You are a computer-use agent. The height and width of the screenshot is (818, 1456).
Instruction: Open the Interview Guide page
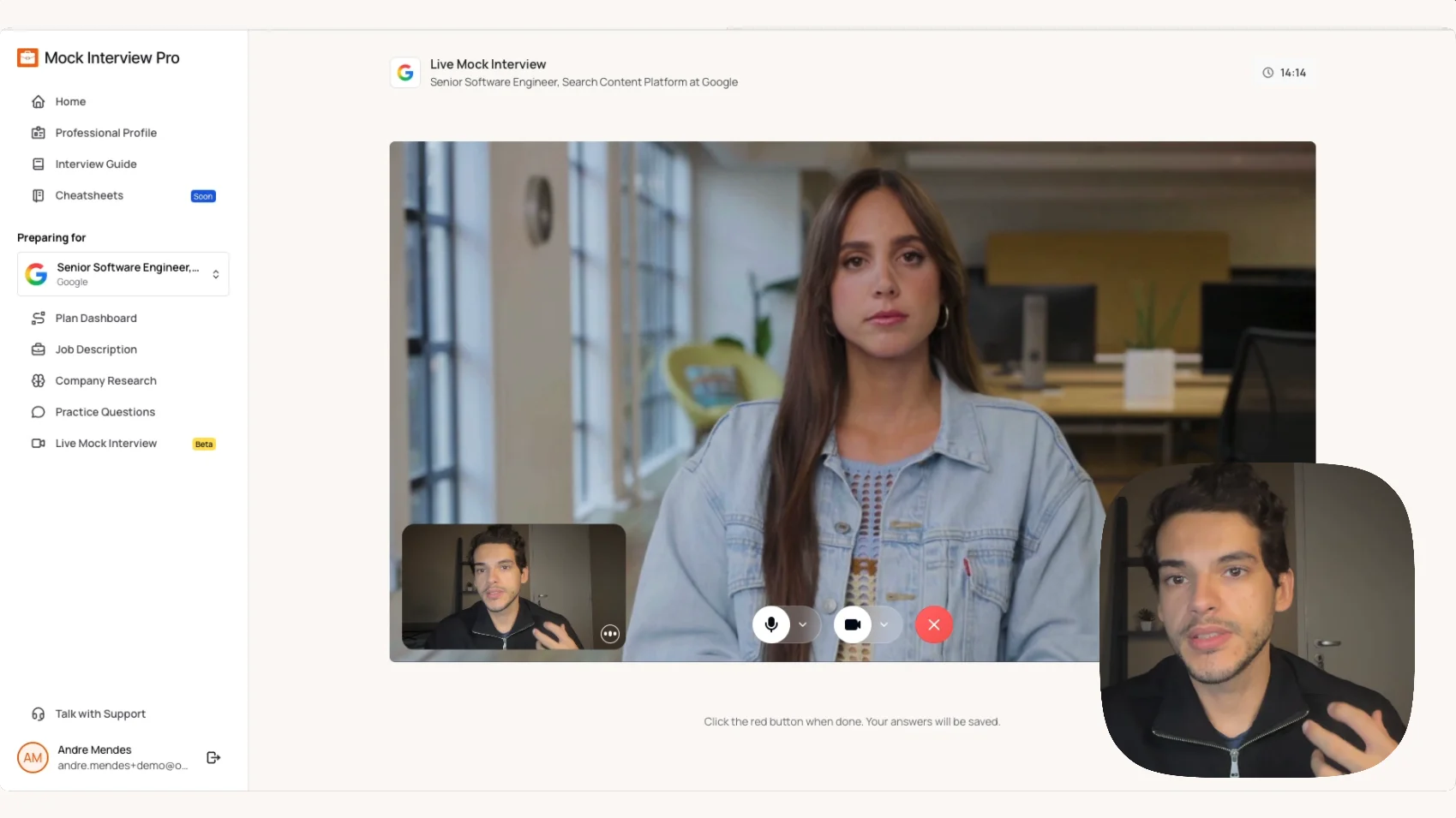pos(96,164)
